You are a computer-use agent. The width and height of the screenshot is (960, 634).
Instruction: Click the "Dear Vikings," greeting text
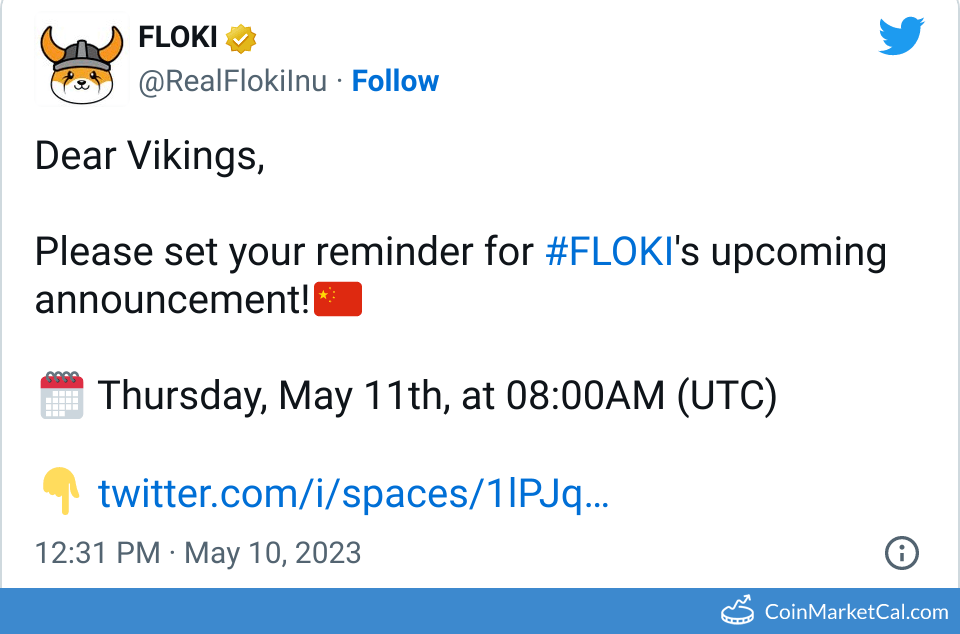coord(150,155)
